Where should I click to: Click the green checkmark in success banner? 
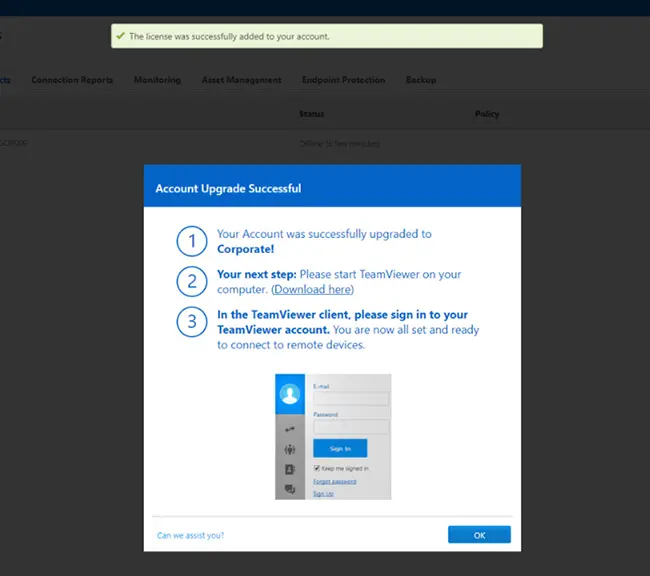[x=120, y=36]
